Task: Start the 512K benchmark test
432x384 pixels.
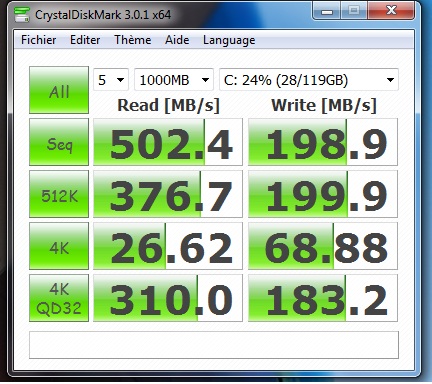Action: pyautogui.click(x=59, y=194)
